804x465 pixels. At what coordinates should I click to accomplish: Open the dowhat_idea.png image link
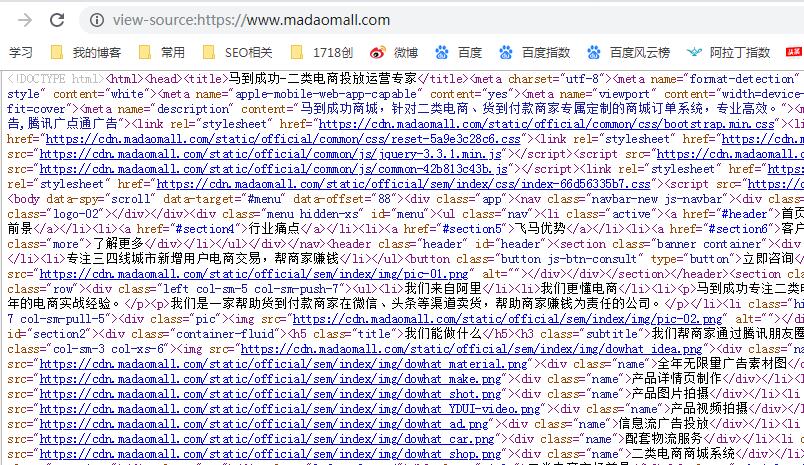click(x=471, y=349)
